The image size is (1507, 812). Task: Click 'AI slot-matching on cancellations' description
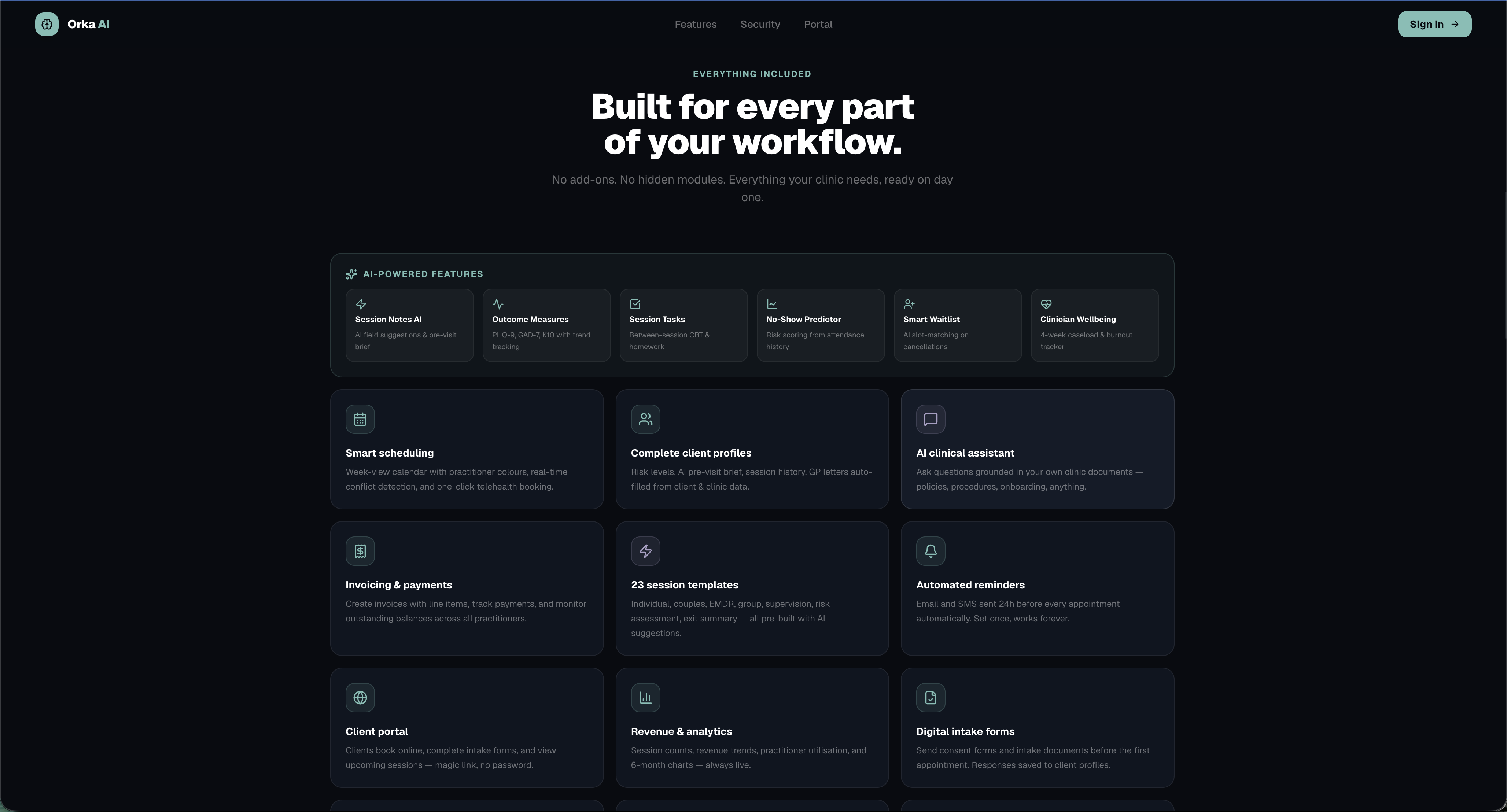(936, 340)
